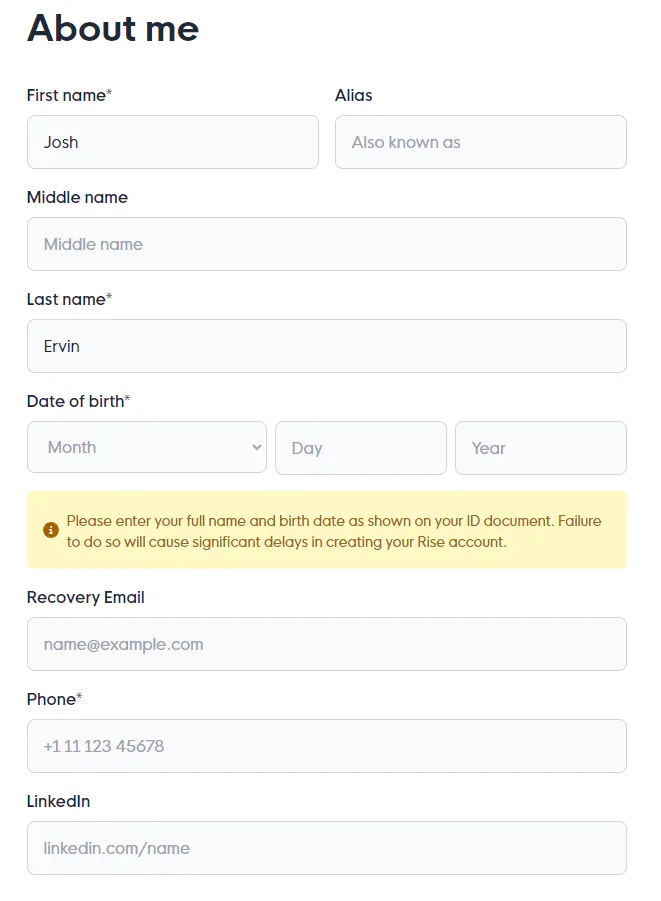Select the Middle name input box
The height and width of the screenshot is (901, 661).
326,244
